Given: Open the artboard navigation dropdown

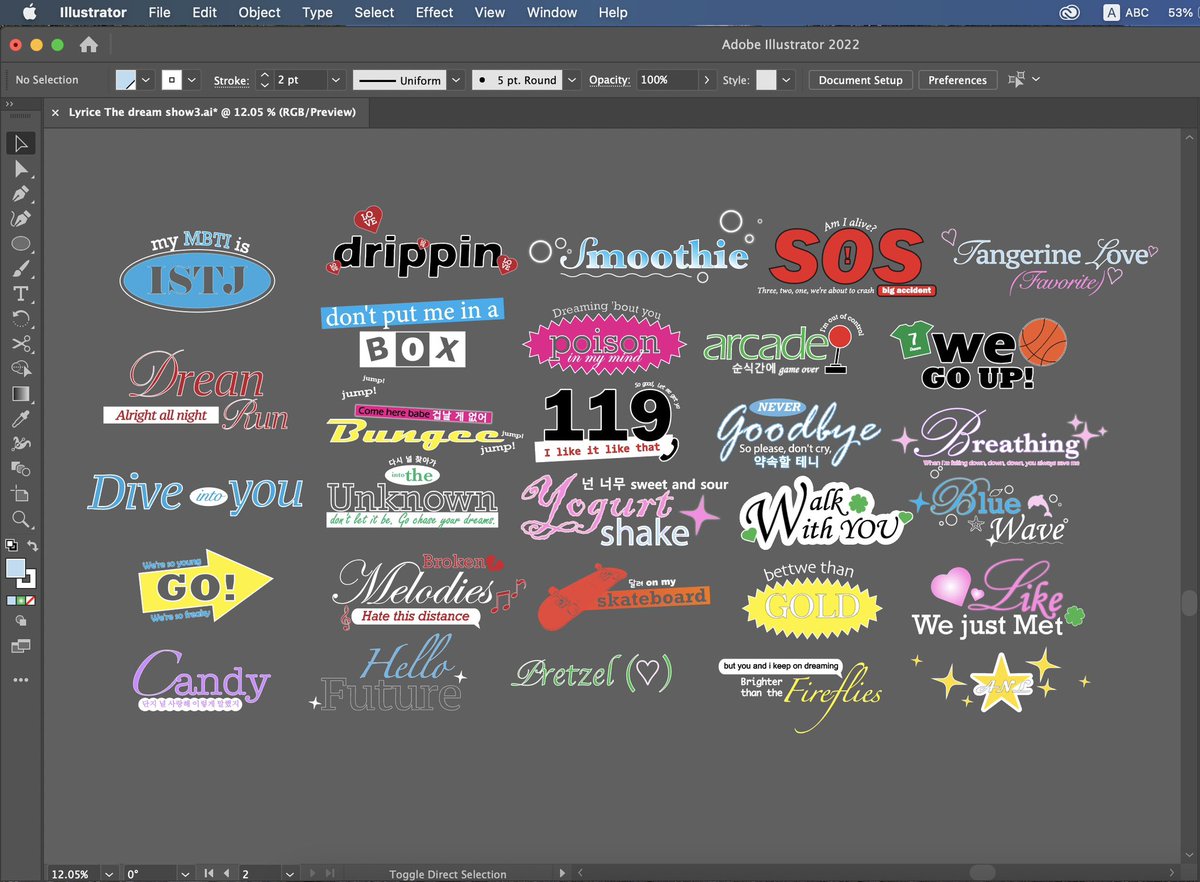Looking at the screenshot, I should [x=289, y=873].
